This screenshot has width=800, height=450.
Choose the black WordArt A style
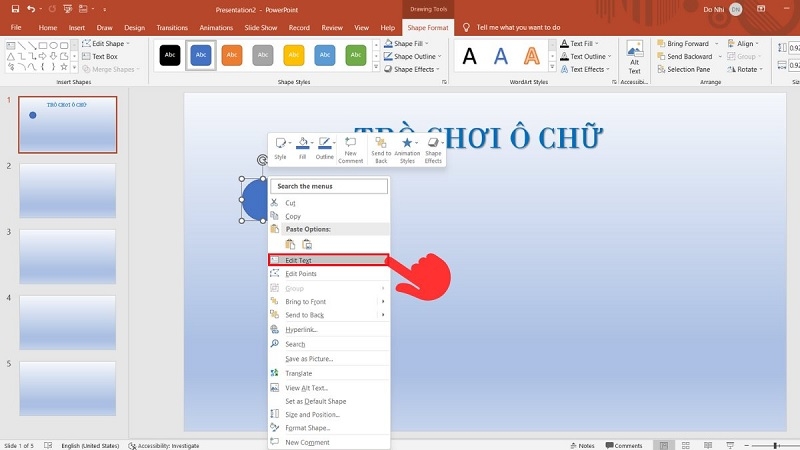pos(469,56)
